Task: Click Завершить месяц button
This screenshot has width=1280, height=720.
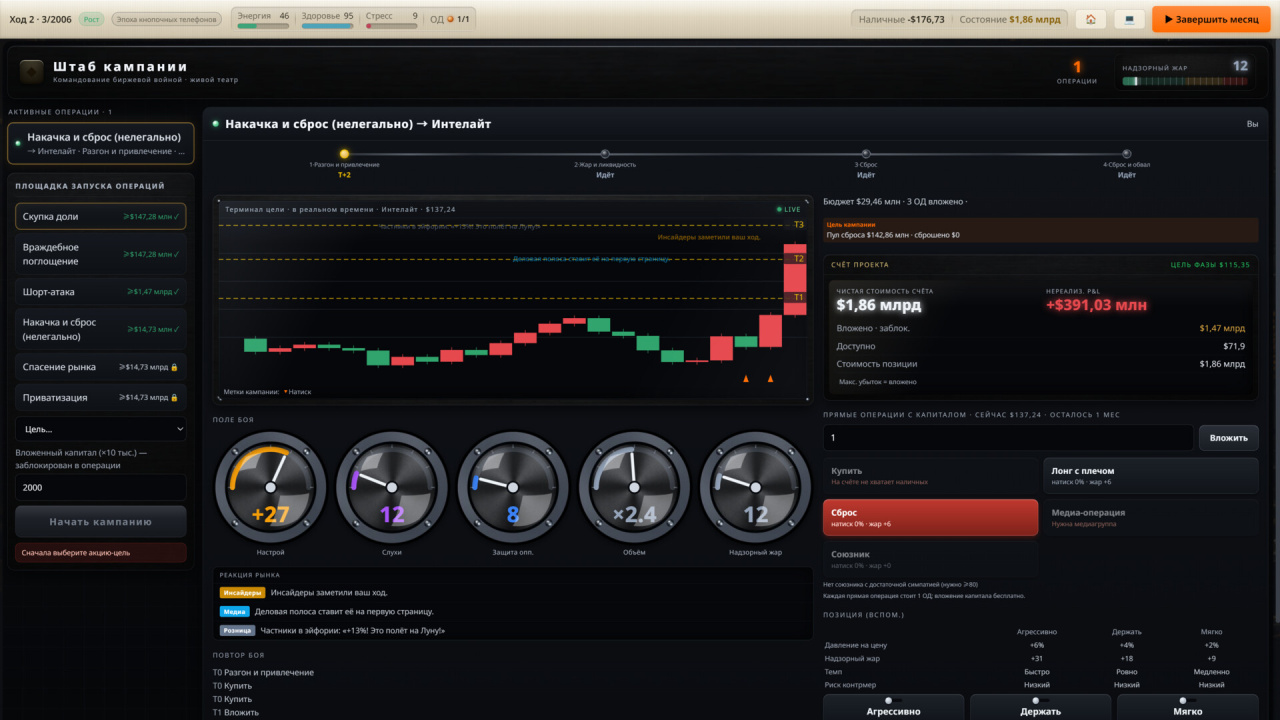Action: click(x=1211, y=19)
